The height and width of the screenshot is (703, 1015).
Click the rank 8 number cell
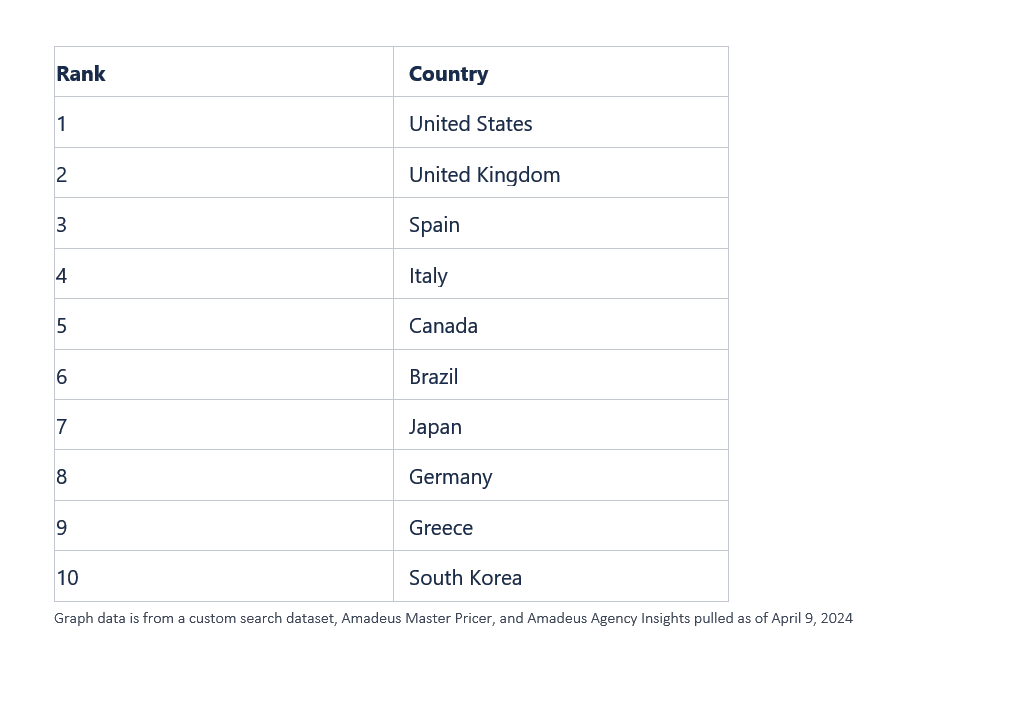(62, 477)
